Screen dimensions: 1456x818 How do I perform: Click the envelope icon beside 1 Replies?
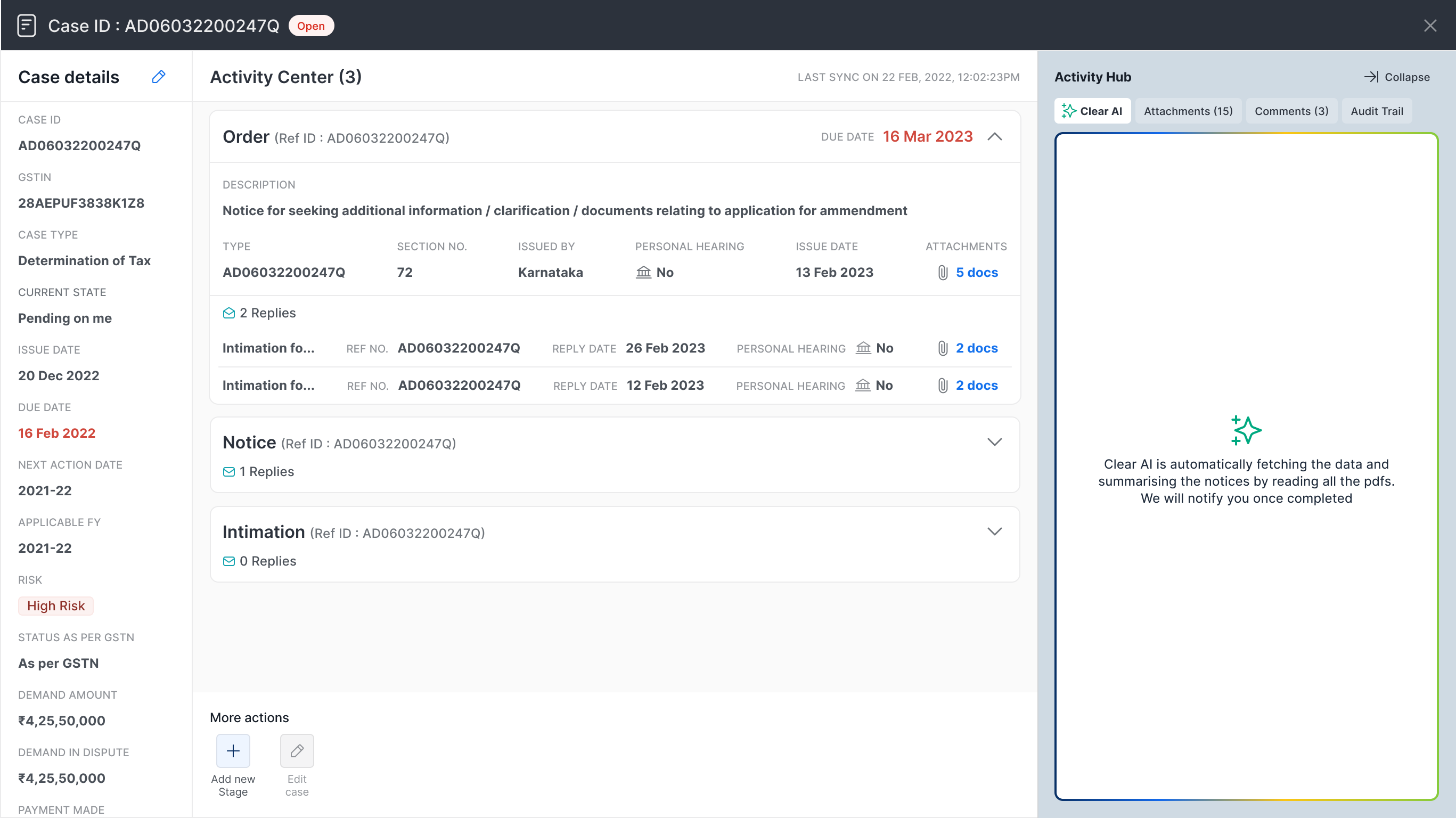[229, 471]
